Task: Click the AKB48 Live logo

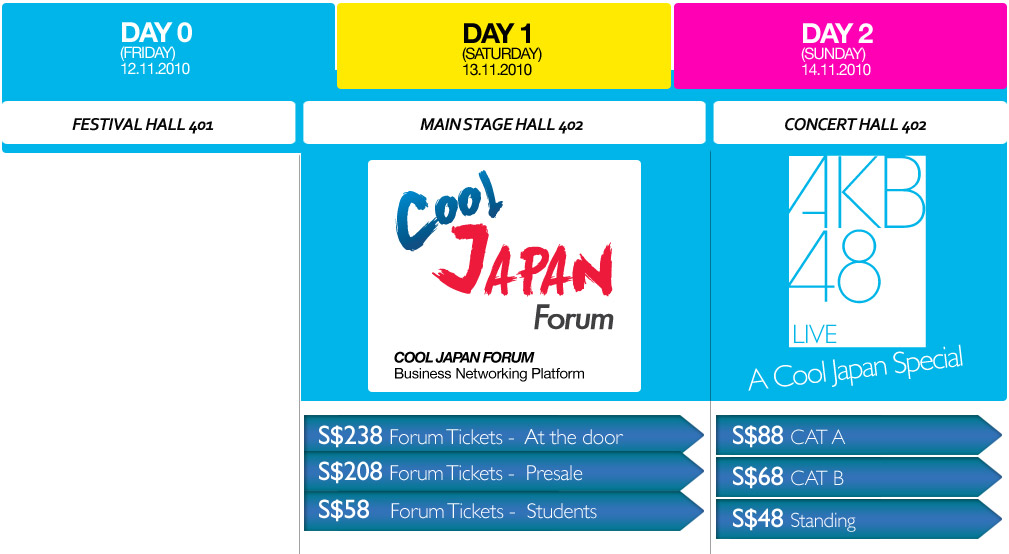Action: (857, 251)
